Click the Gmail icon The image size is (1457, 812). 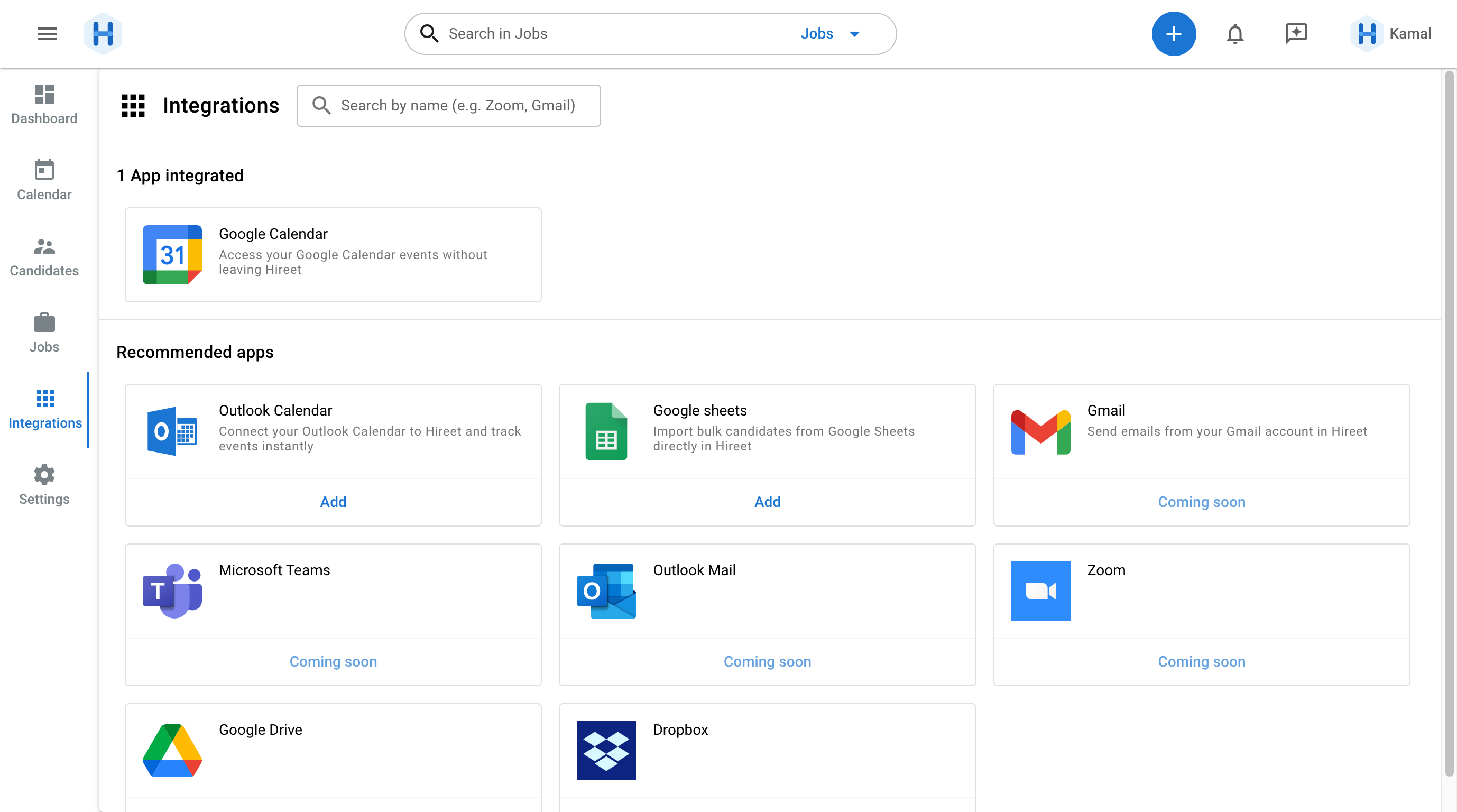pyautogui.click(x=1040, y=431)
